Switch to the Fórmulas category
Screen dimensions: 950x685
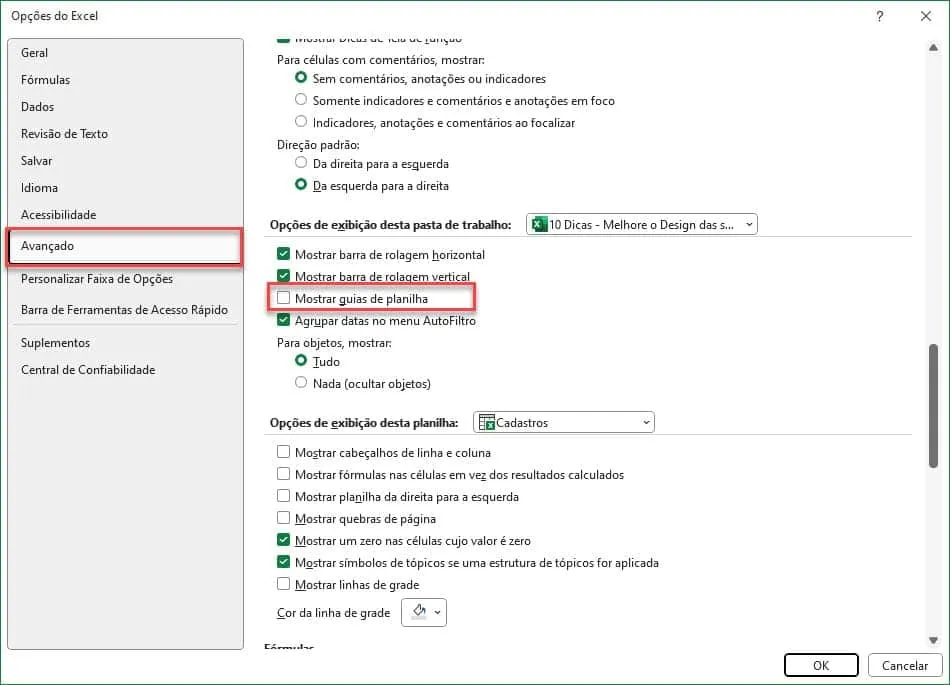click(45, 80)
